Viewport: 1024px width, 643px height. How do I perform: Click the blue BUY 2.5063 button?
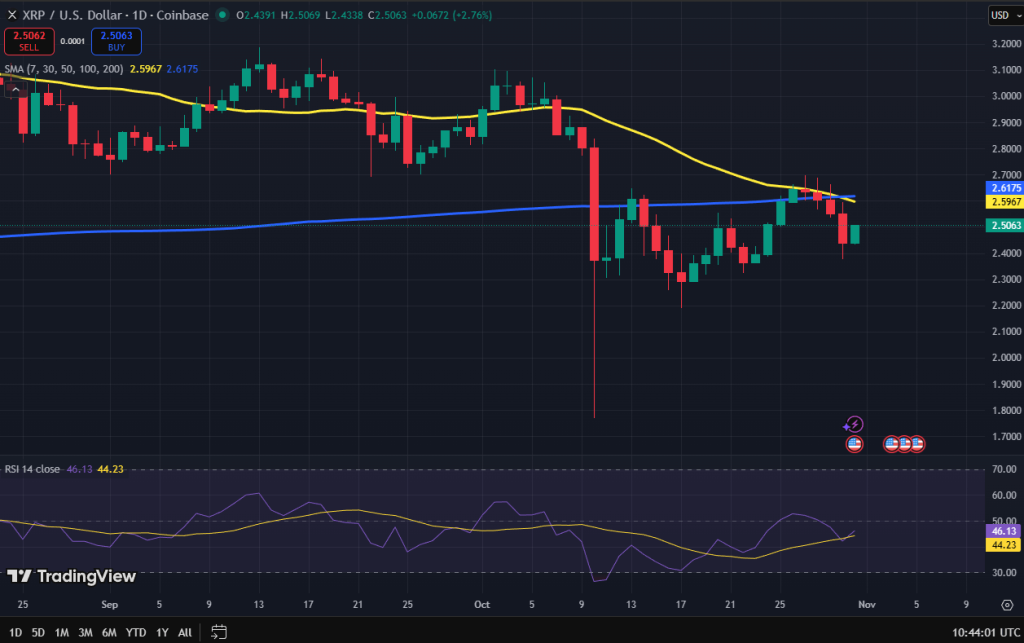[x=116, y=41]
